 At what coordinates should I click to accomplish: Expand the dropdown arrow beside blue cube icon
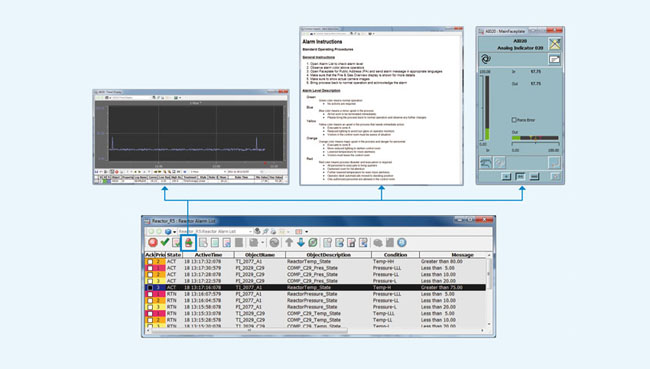click(x=175, y=231)
